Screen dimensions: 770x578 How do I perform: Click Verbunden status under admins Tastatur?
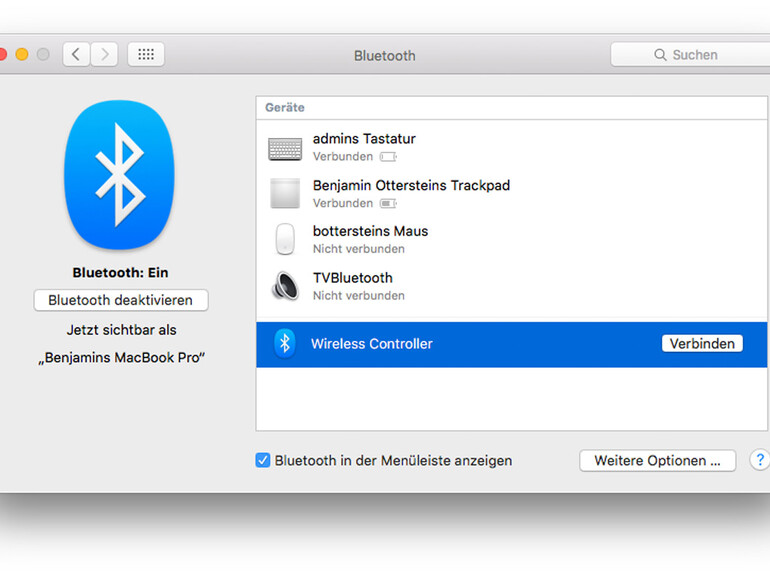pyautogui.click(x=343, y=157)
